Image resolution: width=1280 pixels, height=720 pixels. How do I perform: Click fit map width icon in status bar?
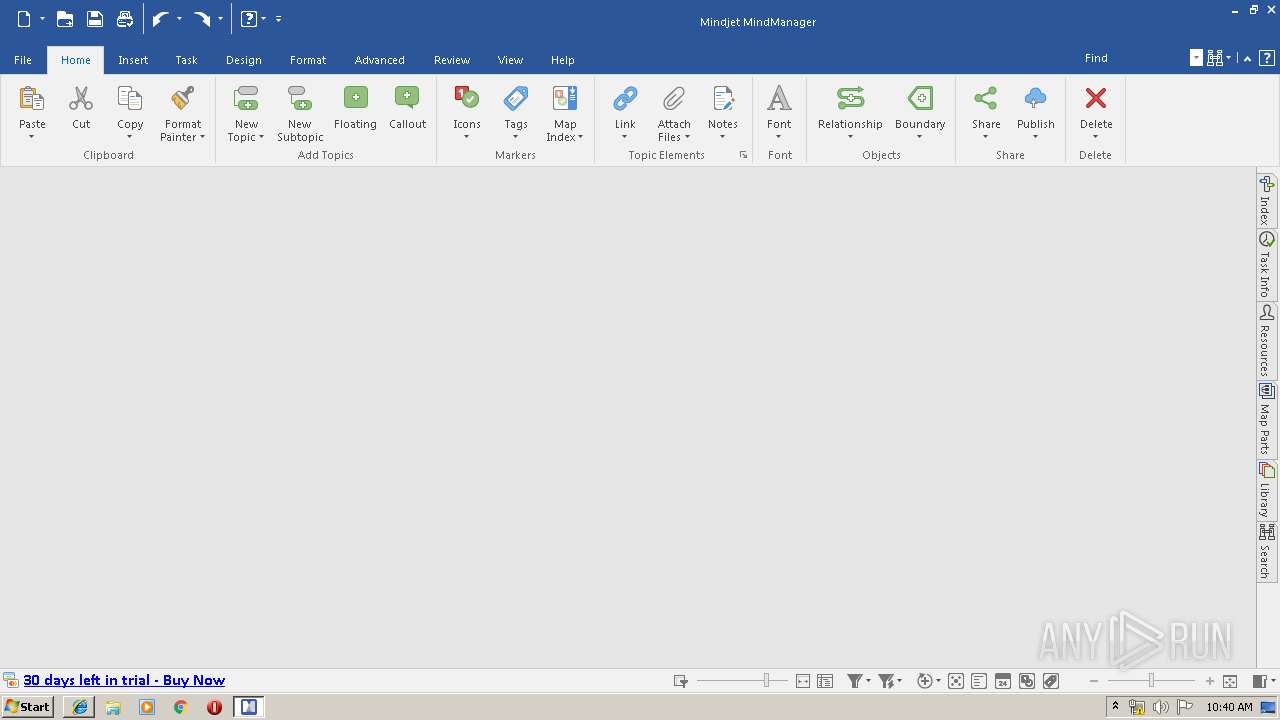point(803,681)
